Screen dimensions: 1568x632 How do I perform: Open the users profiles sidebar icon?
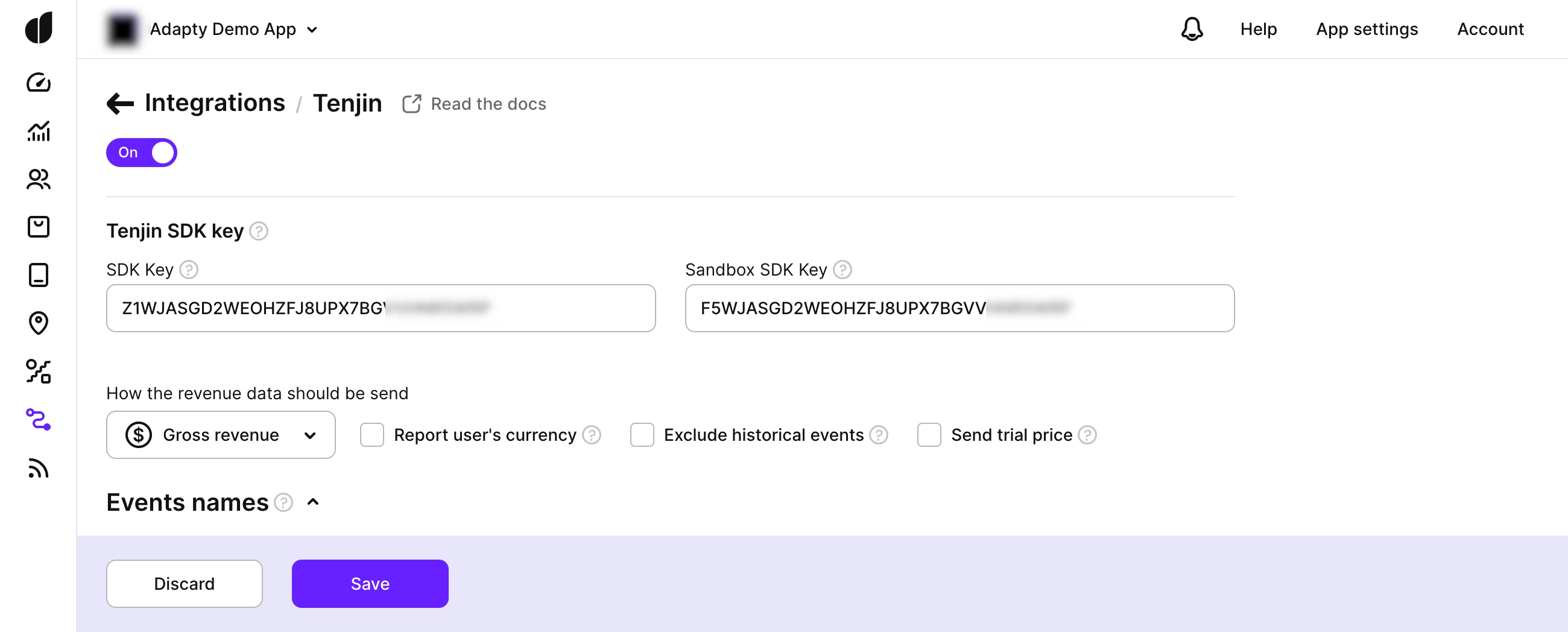[39, 179]
